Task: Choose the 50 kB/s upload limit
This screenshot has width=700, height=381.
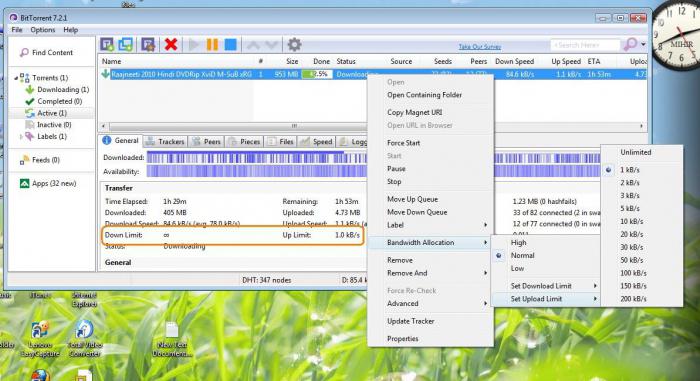Action: pyautogui.click(x=631, y=260)
